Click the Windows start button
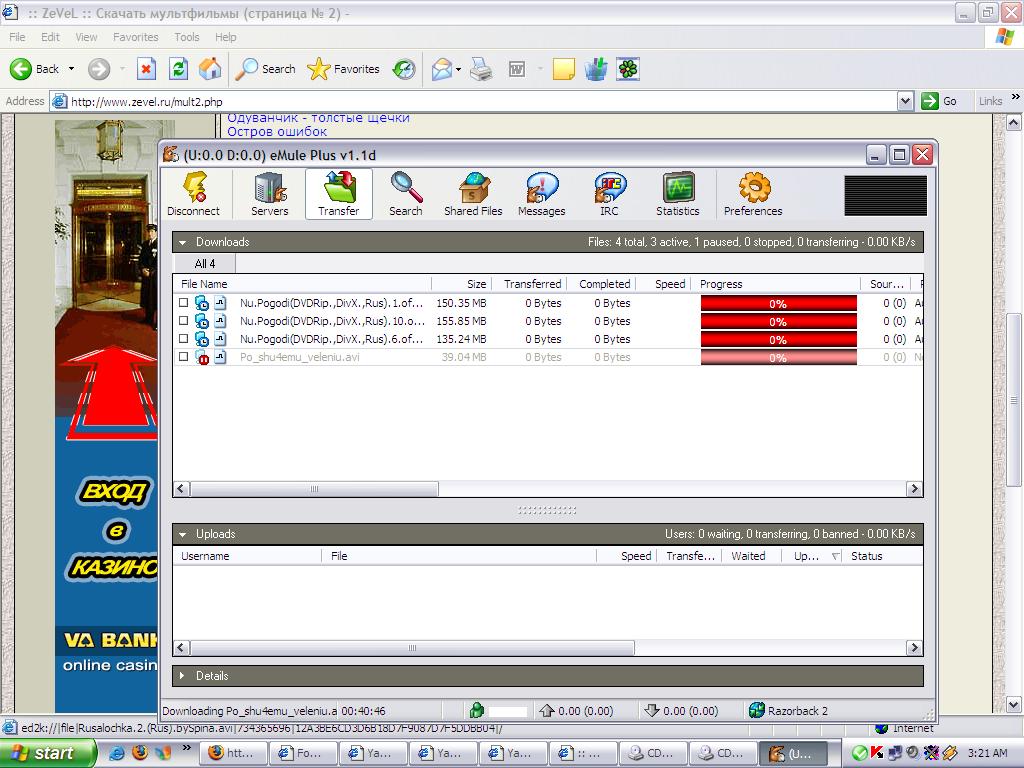 (x=46, y=753)
